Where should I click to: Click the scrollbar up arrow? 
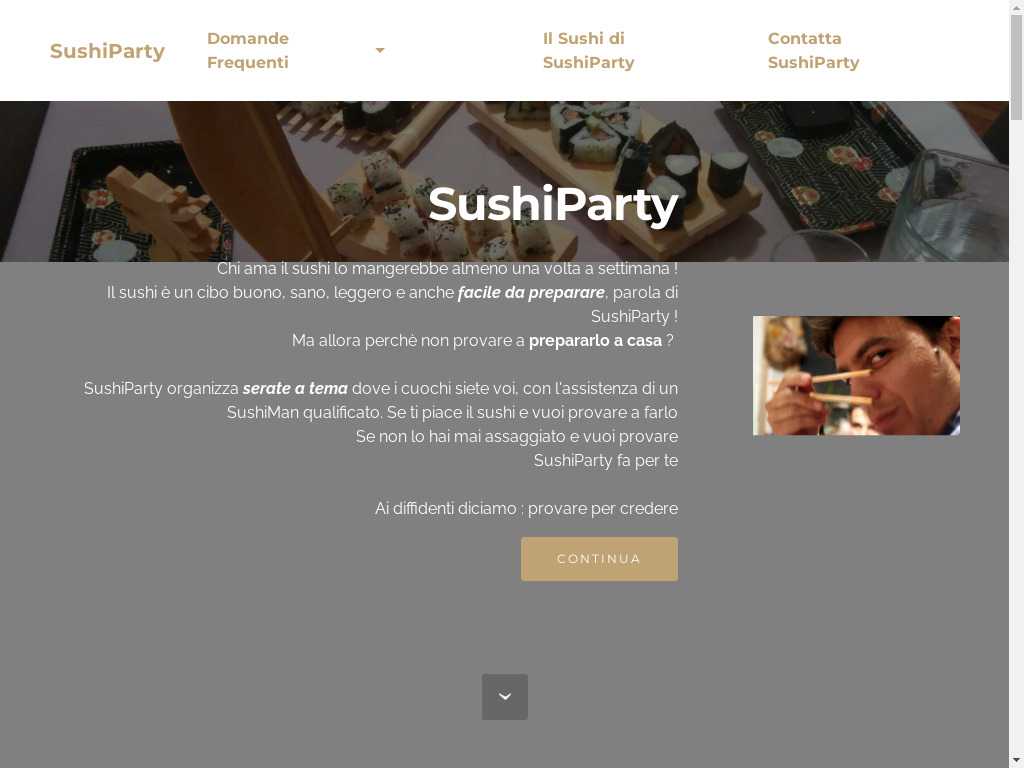(1016, 6)
